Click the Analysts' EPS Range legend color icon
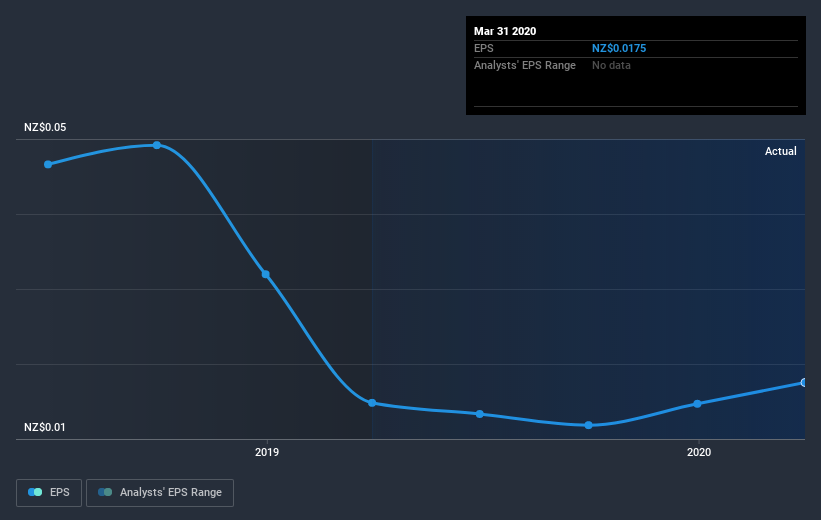Viewport: 821px width, 520px height. click(105, 492)
